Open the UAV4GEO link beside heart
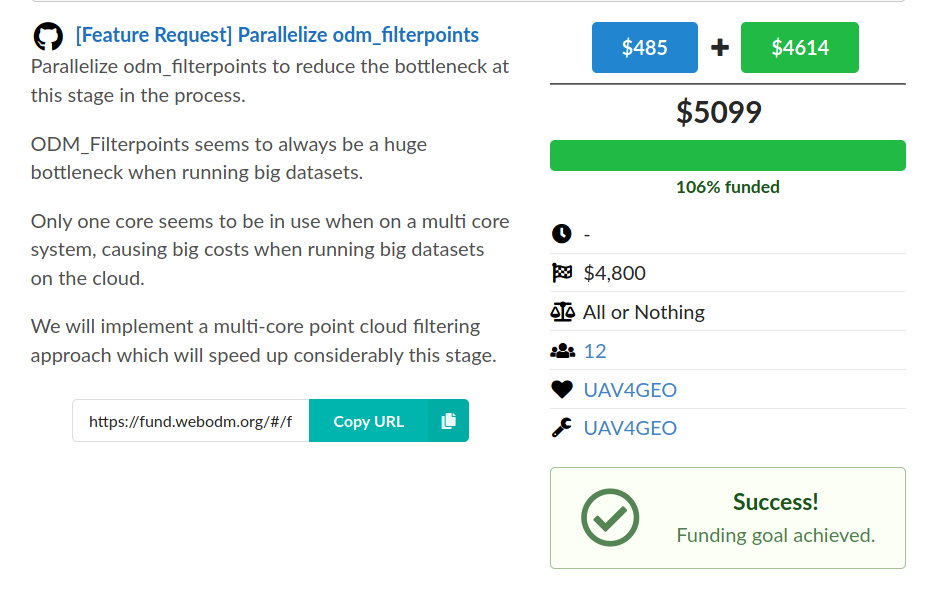 (630, 390)
